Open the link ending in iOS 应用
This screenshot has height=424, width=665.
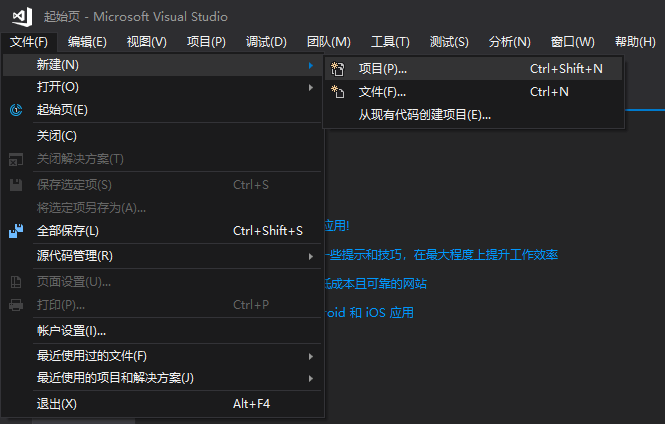[x=369, y=313]
